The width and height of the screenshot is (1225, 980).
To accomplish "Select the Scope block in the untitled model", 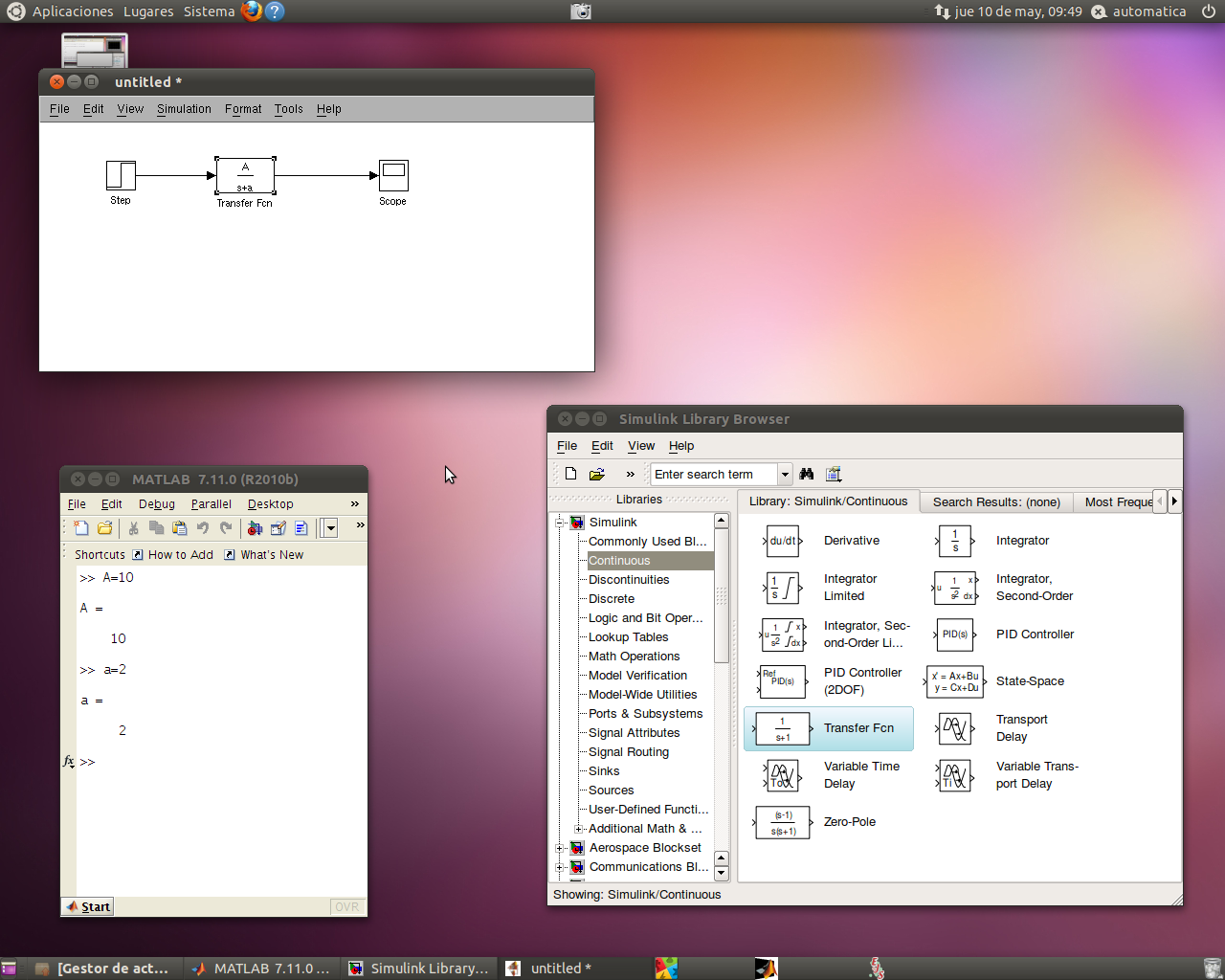I will coord(393,175).
